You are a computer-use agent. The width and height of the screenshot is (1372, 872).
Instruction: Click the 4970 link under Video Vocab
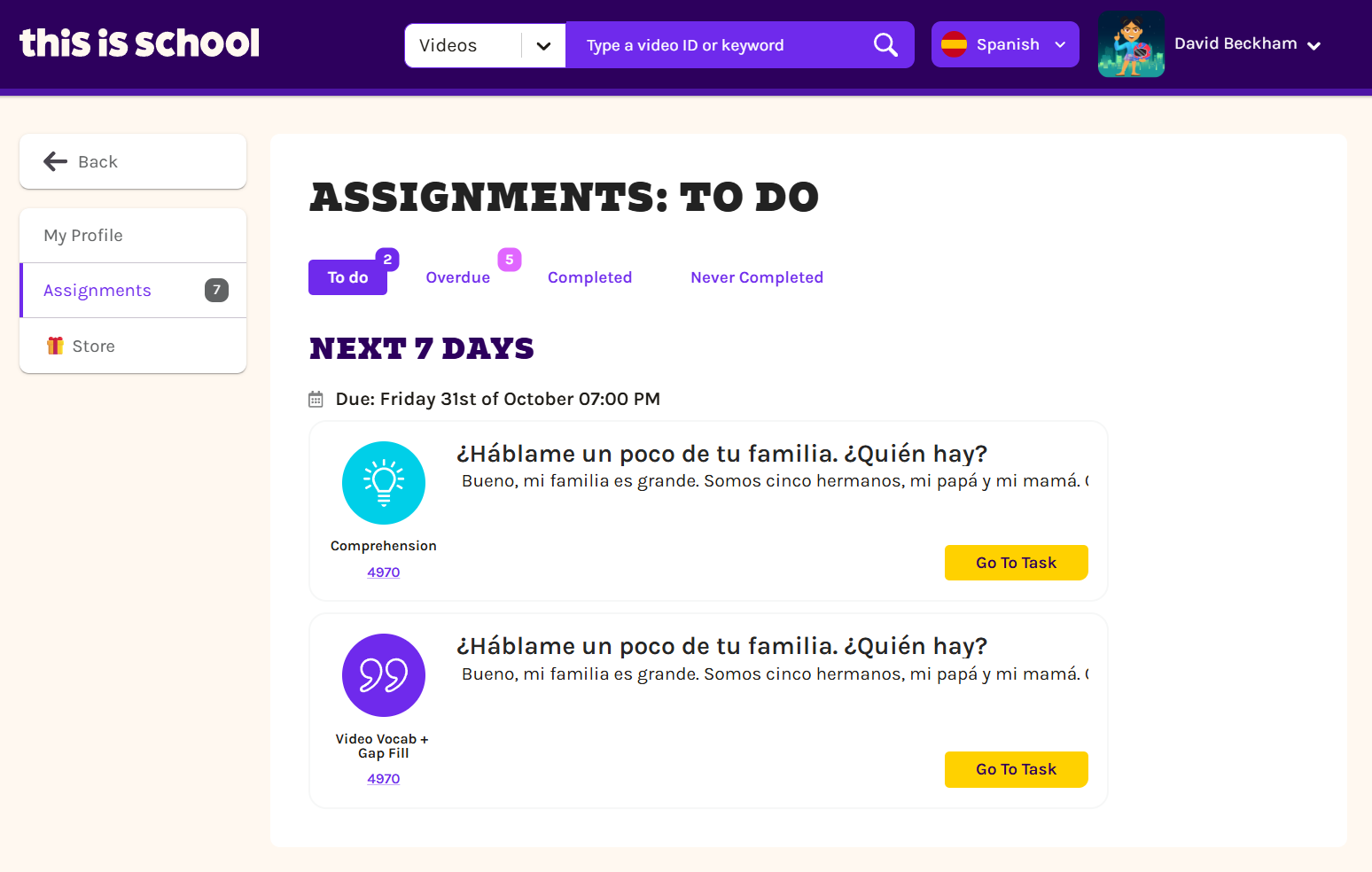(x=384, y=779)
